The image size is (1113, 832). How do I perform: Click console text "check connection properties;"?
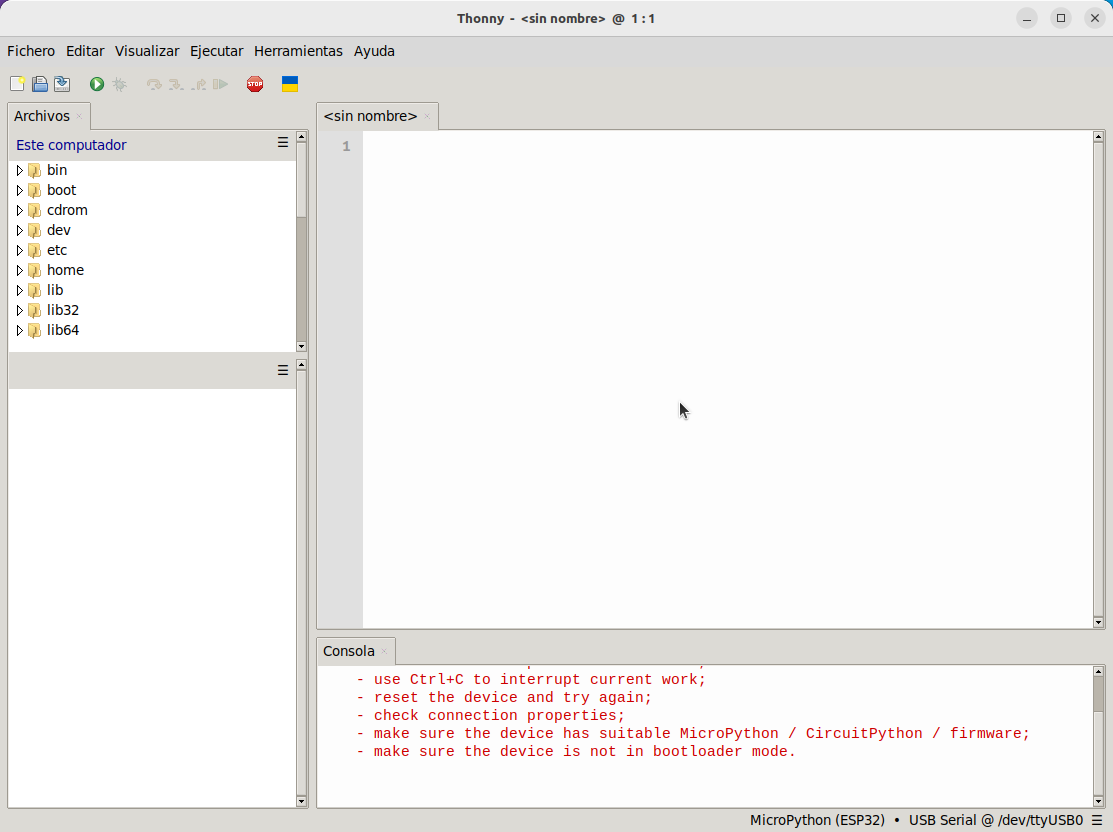[x=499, y=716]
